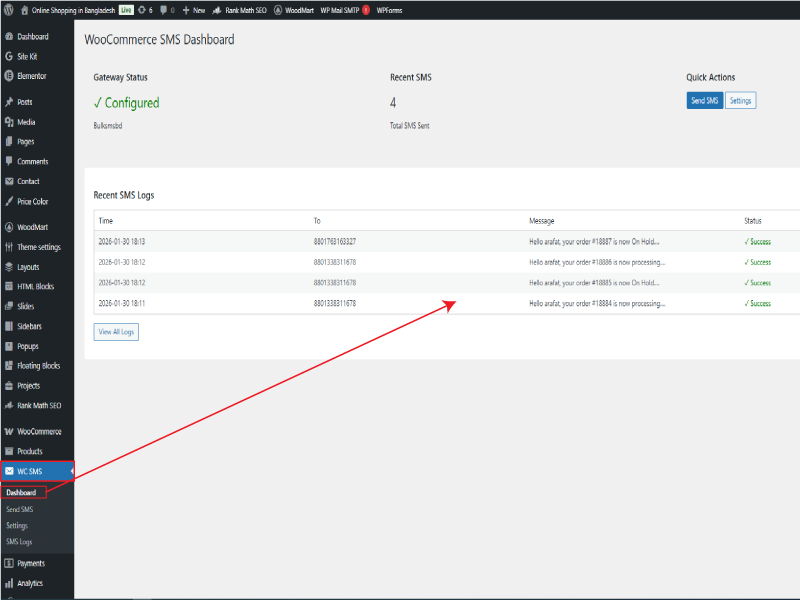This screenshot has width=800, height=600.
Task: Open the New content menu in admin bar
Action: (x=193, y=9)
